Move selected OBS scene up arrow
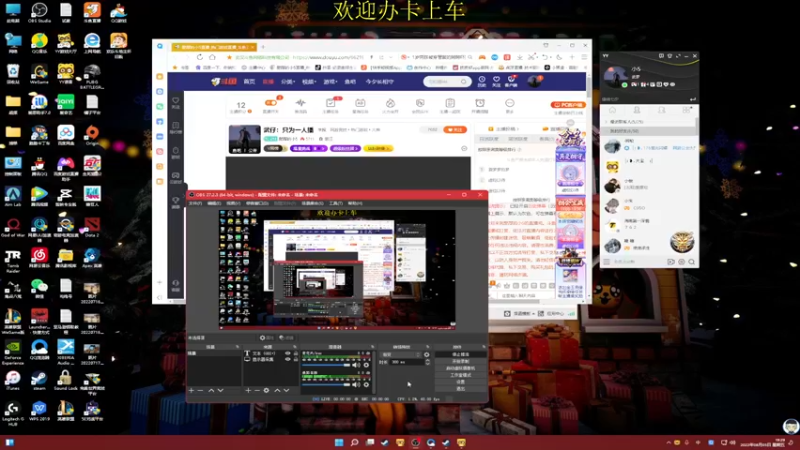 (211, 390)
